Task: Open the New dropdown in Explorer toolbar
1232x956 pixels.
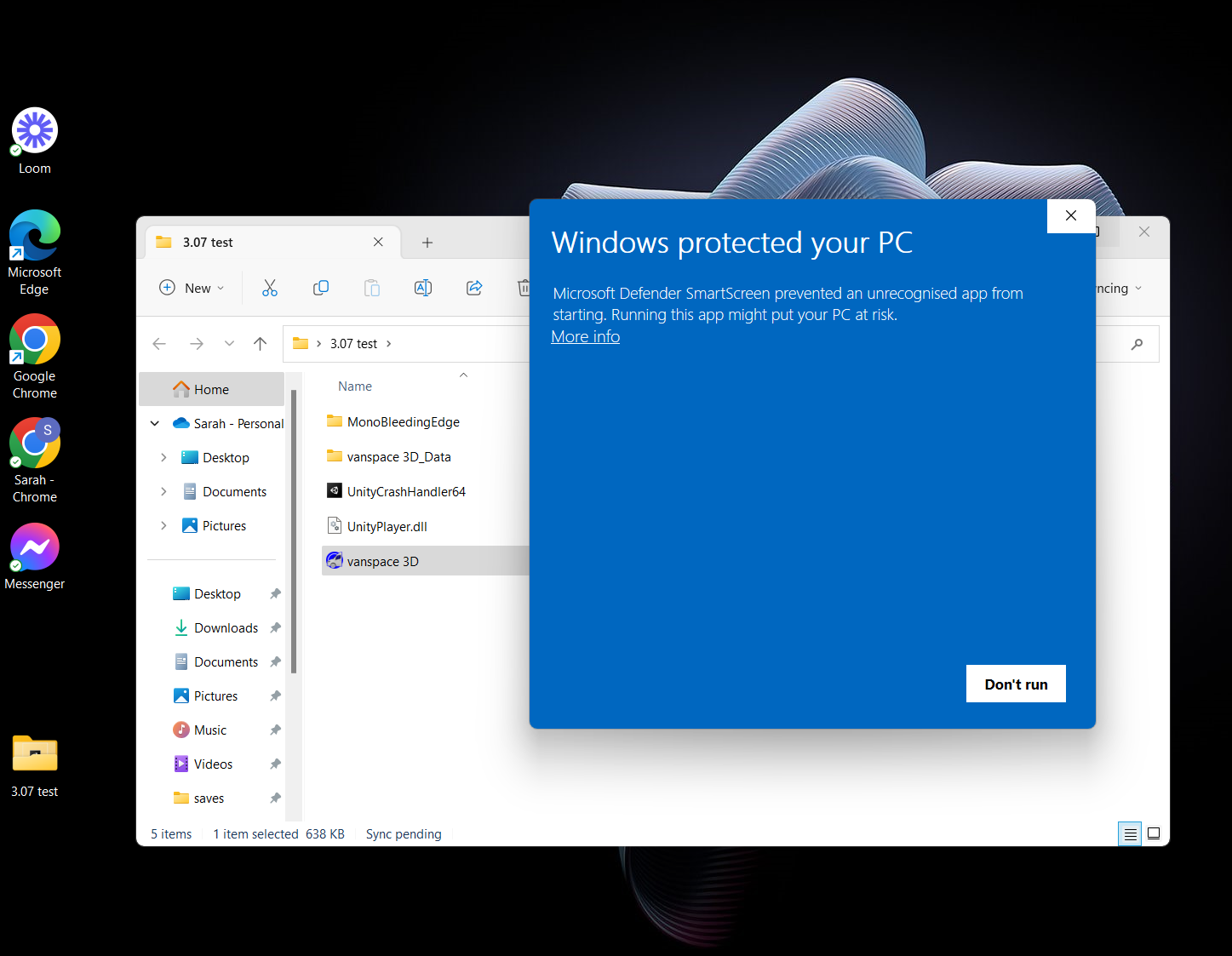Action: pos(192,288)
